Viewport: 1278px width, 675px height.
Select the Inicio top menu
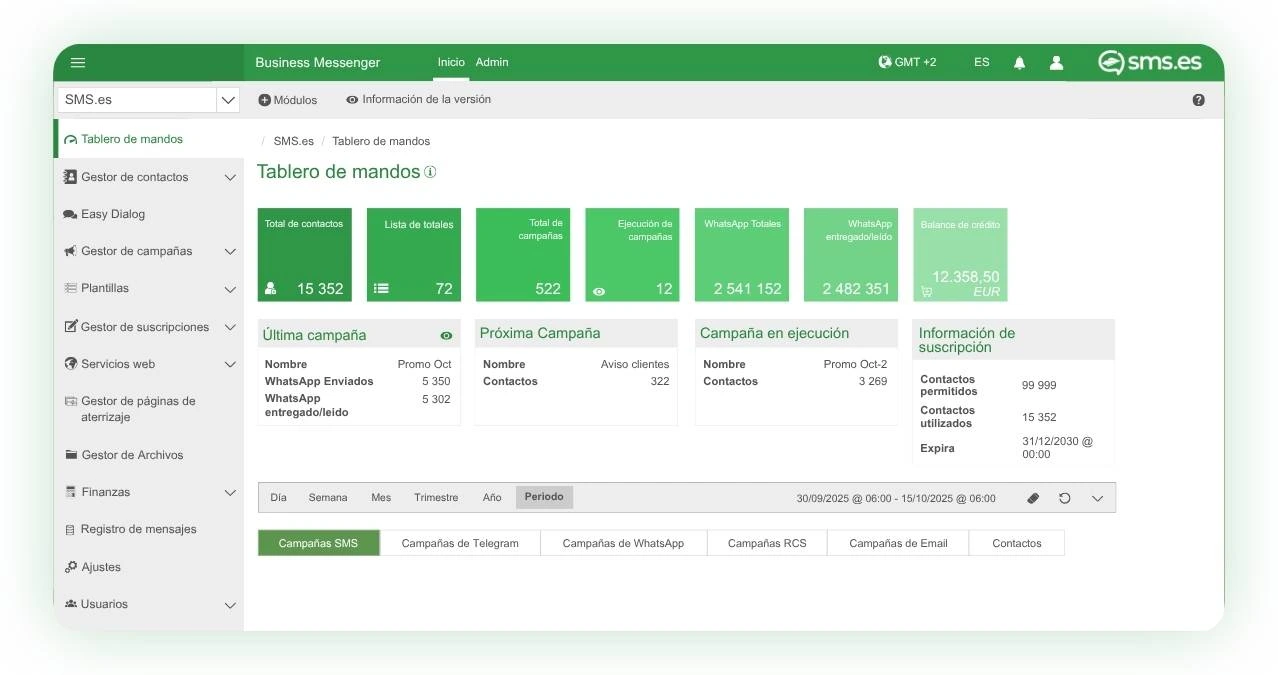451,62
